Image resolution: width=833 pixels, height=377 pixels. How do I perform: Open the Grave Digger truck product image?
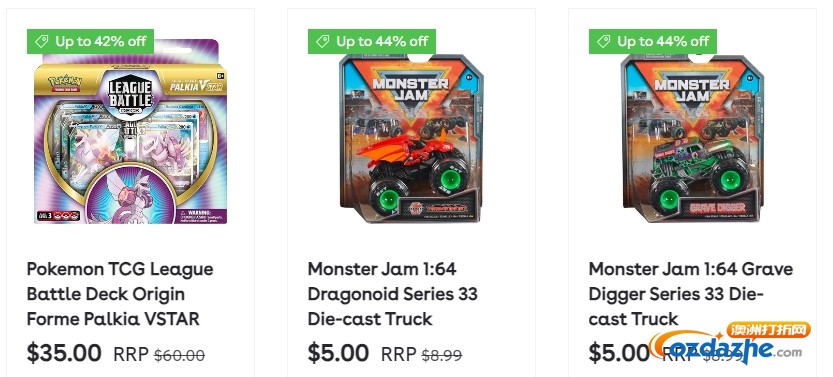[692, 138]
